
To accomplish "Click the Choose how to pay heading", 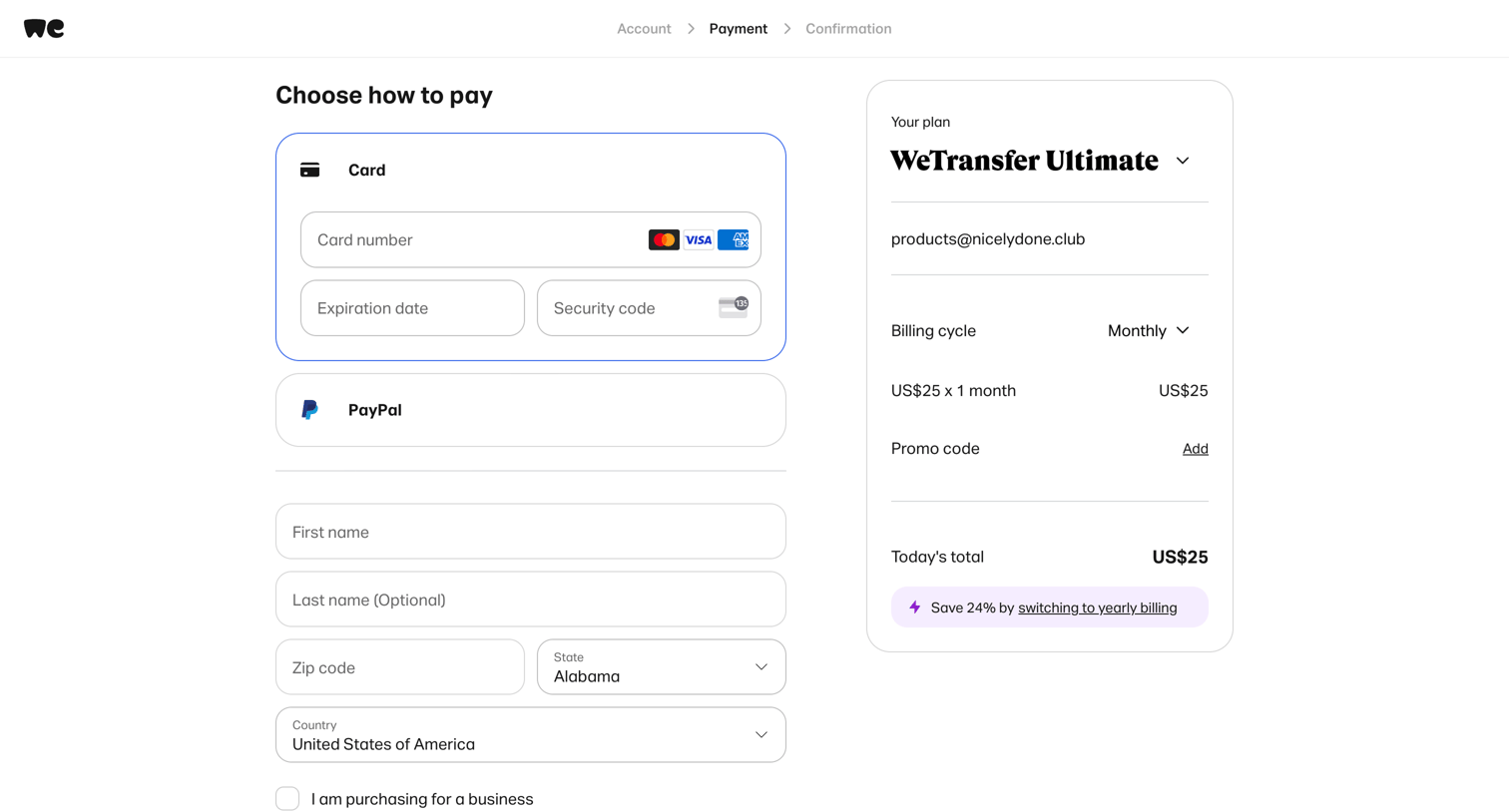I will (384, 95).
